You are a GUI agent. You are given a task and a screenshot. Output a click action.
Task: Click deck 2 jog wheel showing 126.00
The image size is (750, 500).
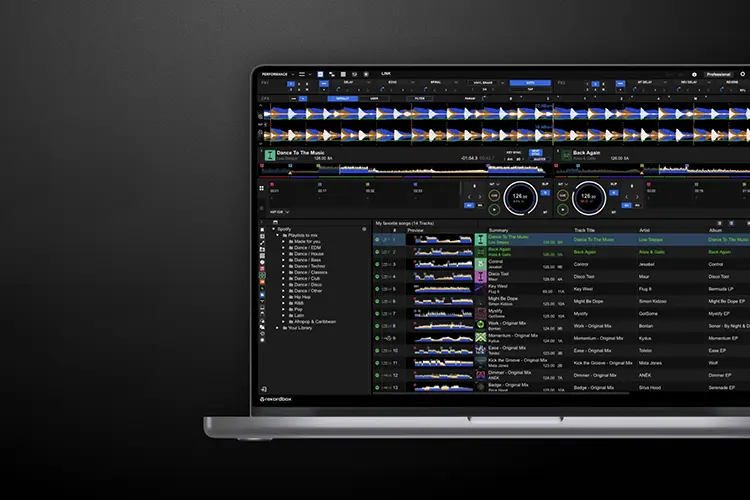[589, 198]
